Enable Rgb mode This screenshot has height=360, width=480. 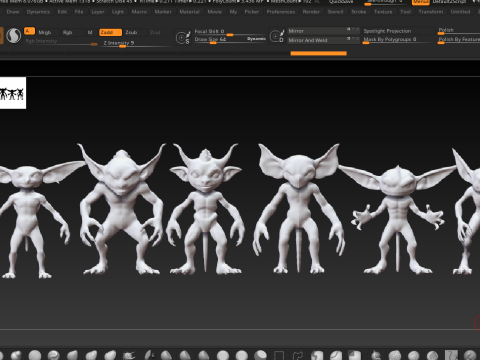click(x=68, y=32)
